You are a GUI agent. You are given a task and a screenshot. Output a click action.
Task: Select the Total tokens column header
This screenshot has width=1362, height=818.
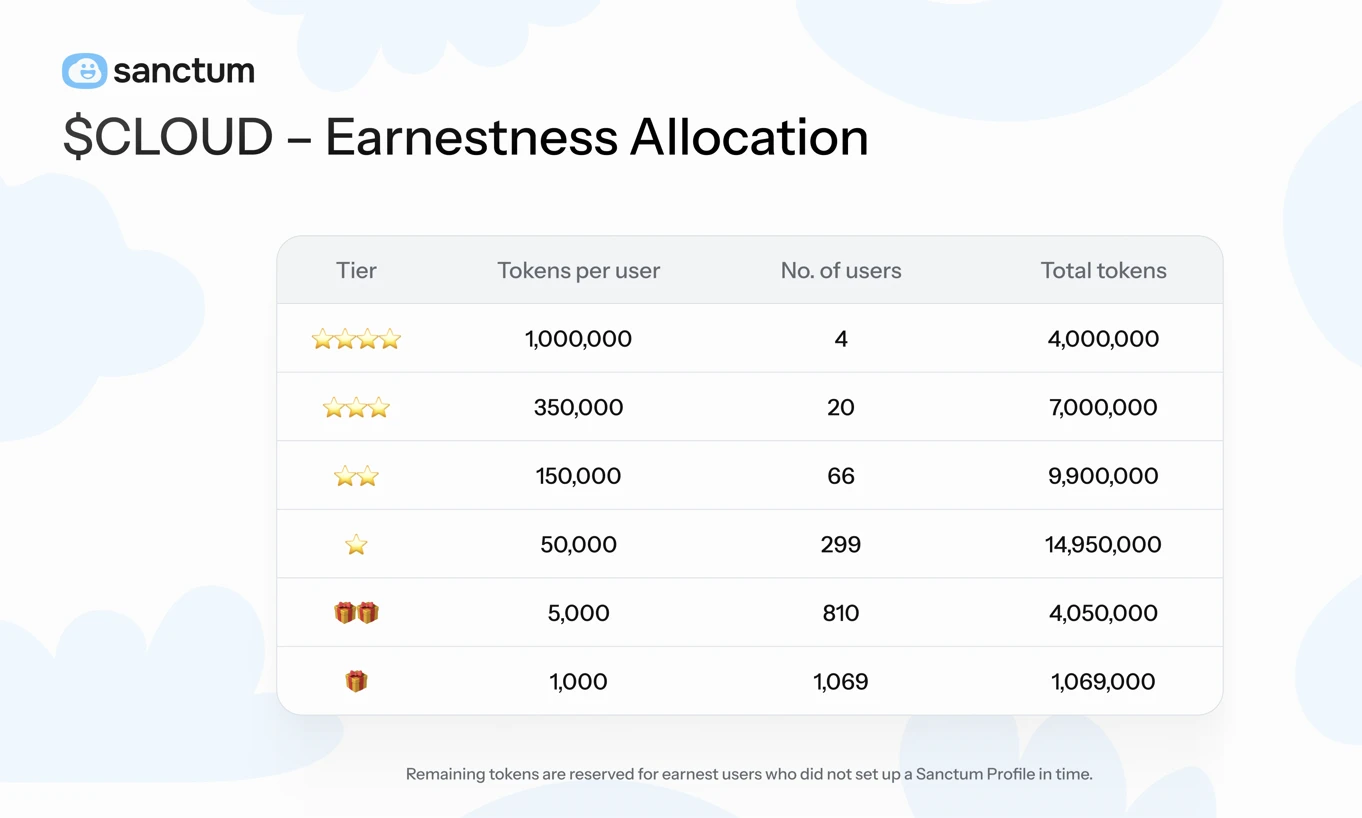(x=1103, y=270)
